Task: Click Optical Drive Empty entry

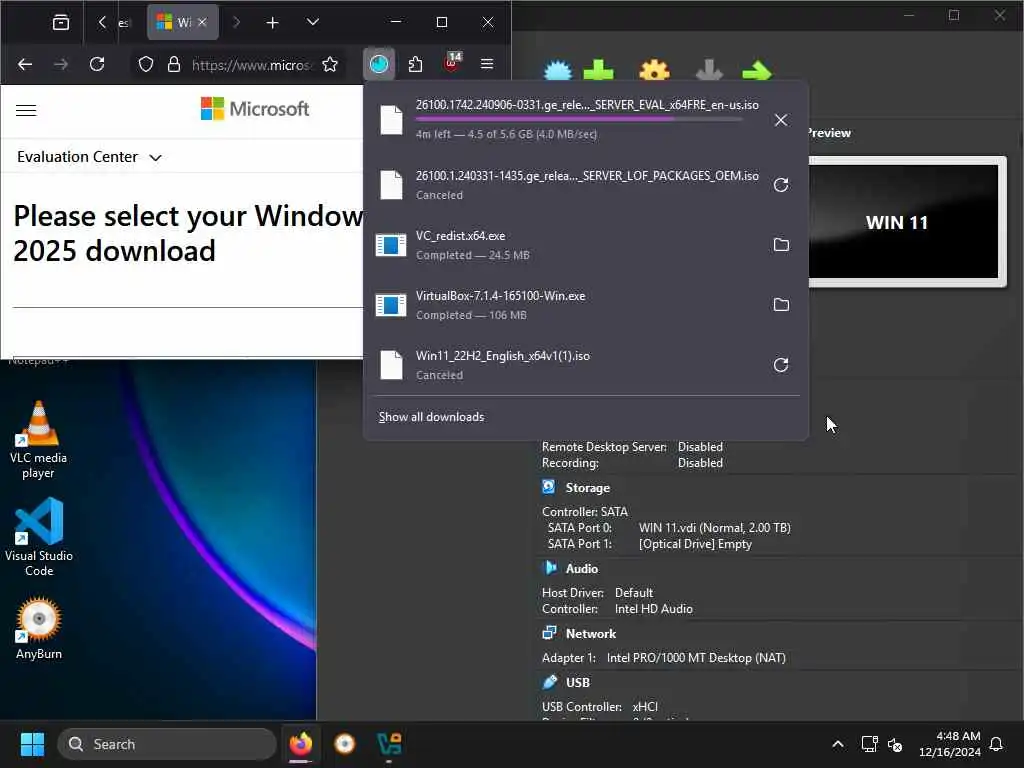Action: tap(695, 544)
